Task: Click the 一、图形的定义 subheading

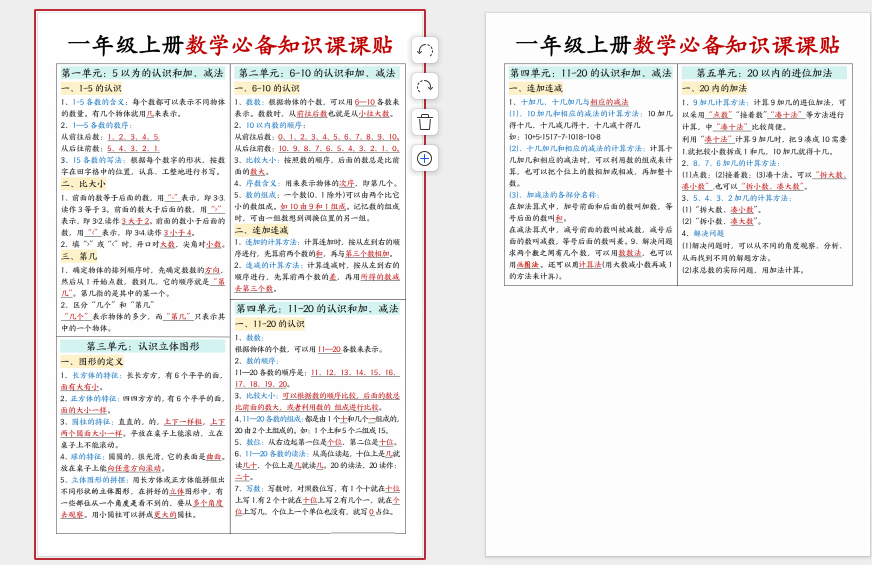Action: pyautogui.click(x=92, y=361)
